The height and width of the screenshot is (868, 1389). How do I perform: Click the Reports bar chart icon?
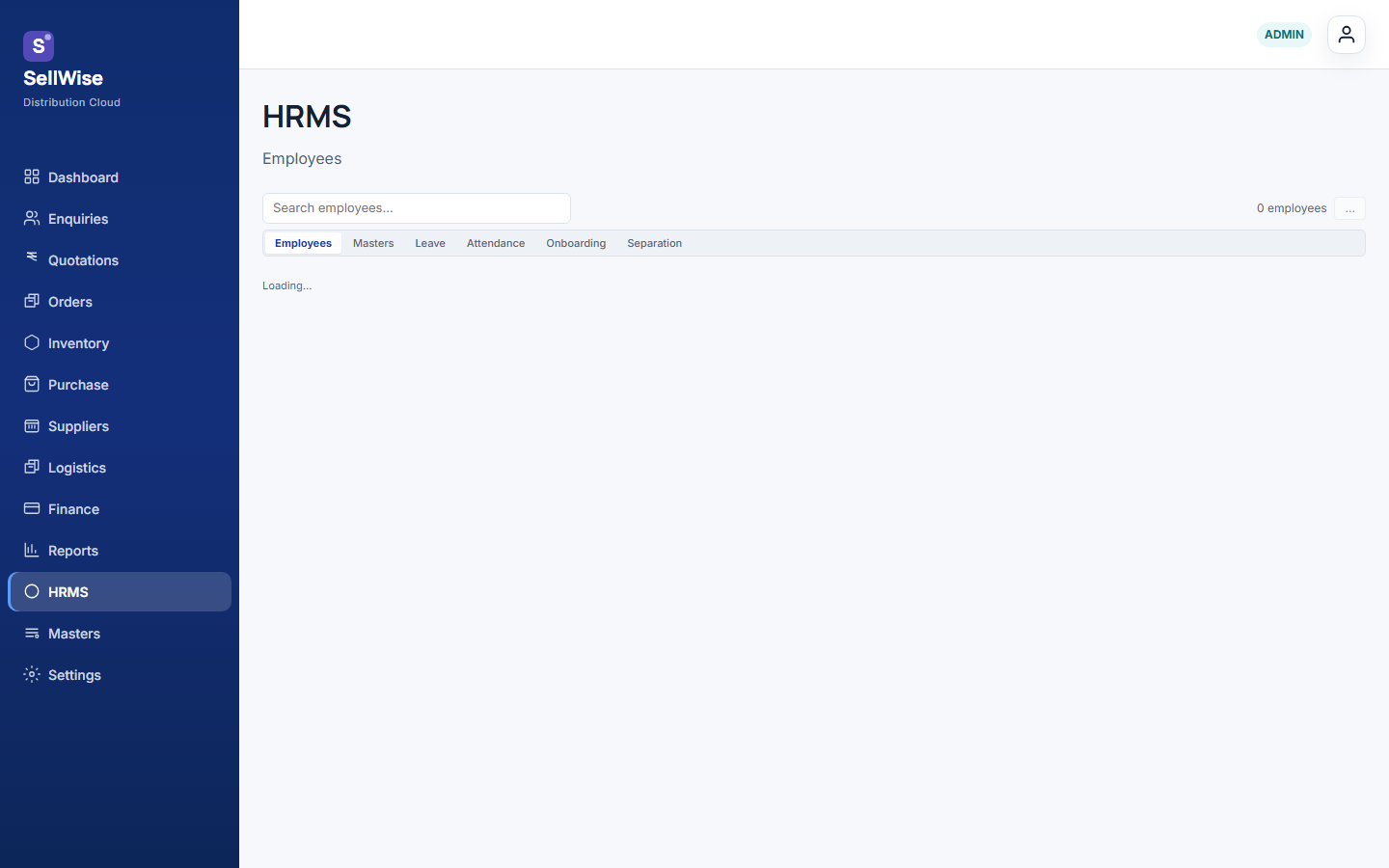pos(32,550)
